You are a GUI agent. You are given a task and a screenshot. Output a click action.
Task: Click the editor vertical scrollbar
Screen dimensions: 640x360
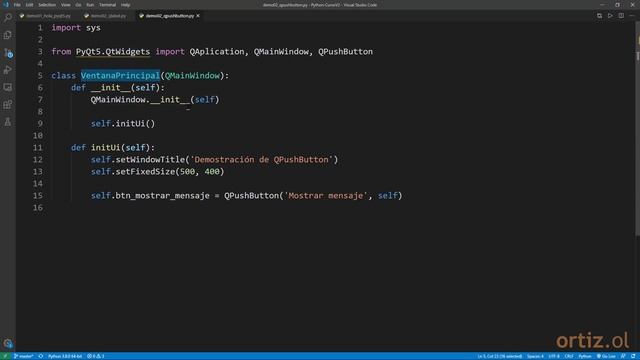click(637, 129)
